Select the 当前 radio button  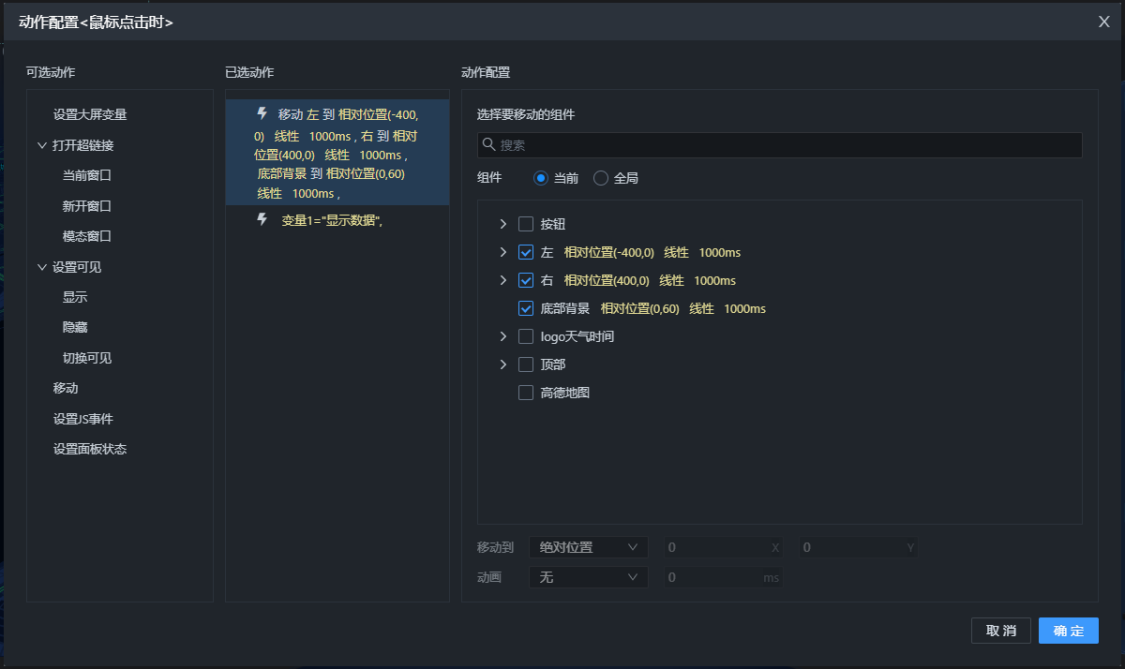(x=541, y=178)
